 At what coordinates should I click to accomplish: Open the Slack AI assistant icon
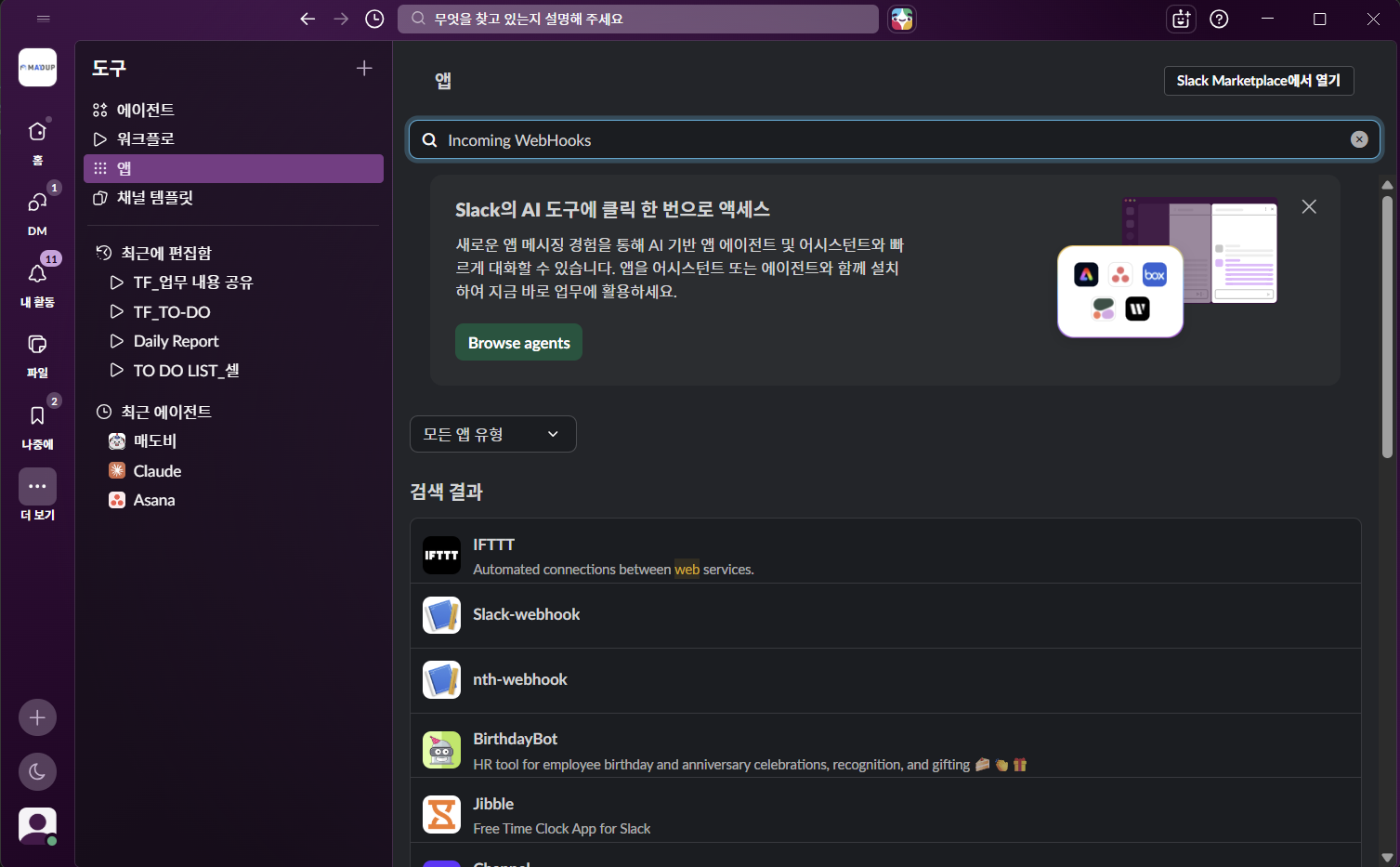[x=901, y=19]
